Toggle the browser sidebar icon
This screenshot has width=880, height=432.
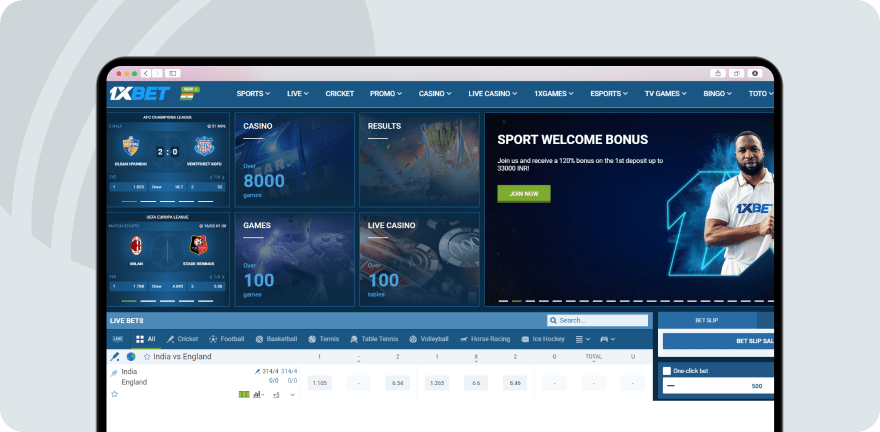tap(172, 73)
